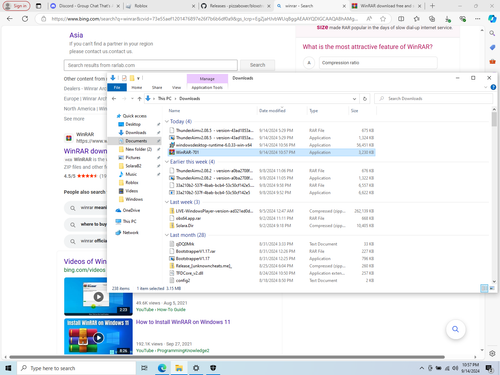500x375 pixels.
Task: Open the Desktop folder in Quick access
Action: click(133, 124)
